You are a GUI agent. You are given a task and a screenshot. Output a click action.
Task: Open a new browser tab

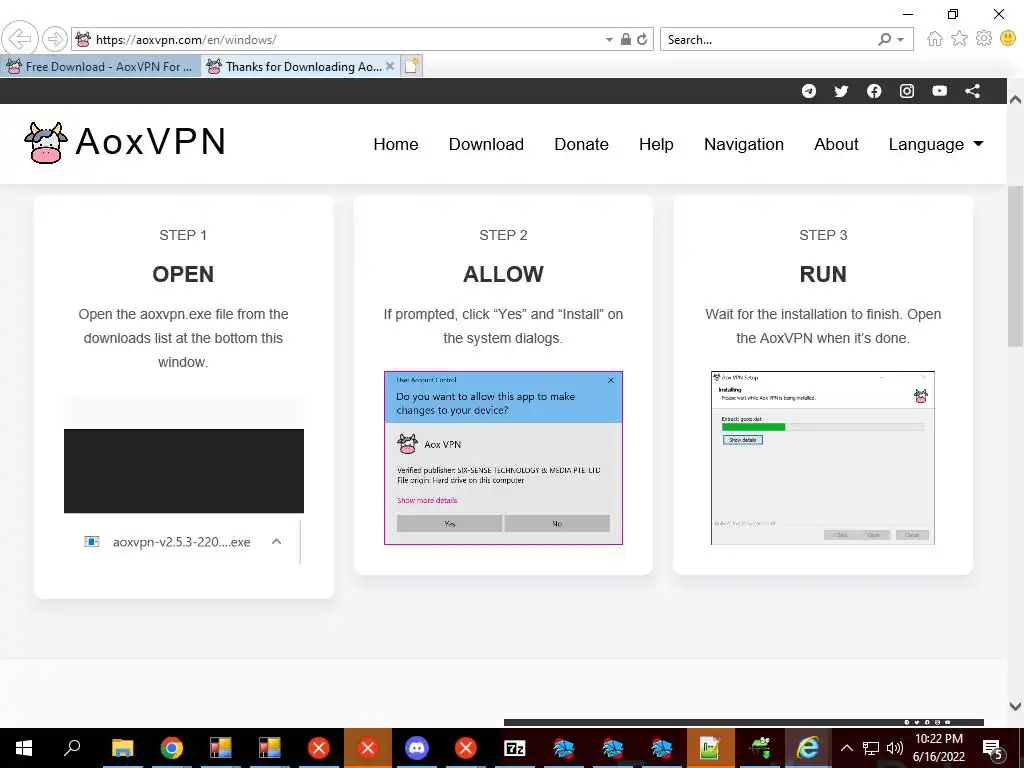coord(411,66)
